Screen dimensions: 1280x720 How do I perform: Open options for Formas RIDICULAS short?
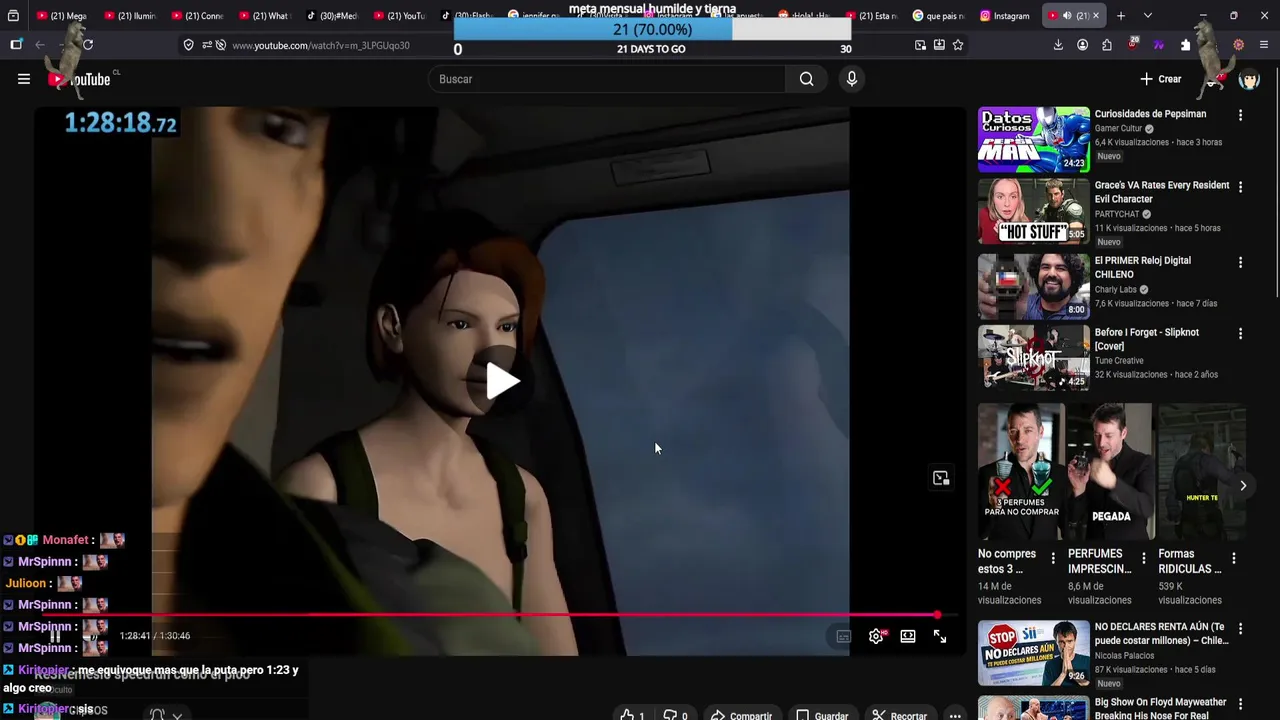[1233, 559]
